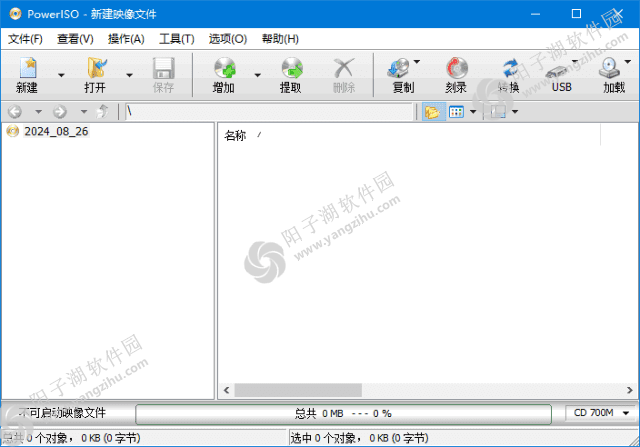This screenshot has height=447, width=640.
Task: Click the horizontal scrollbar thumb
Action: (x=298, y=390)
